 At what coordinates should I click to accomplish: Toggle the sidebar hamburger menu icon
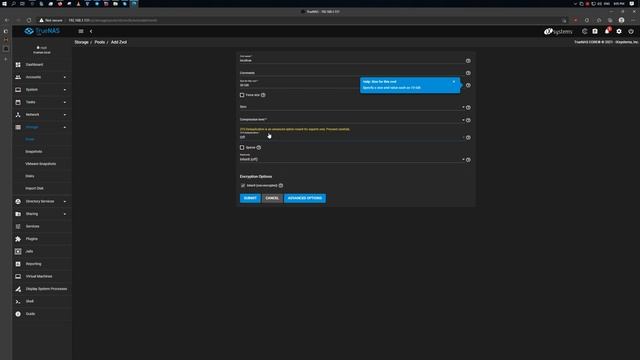click(x=81, y=31)
